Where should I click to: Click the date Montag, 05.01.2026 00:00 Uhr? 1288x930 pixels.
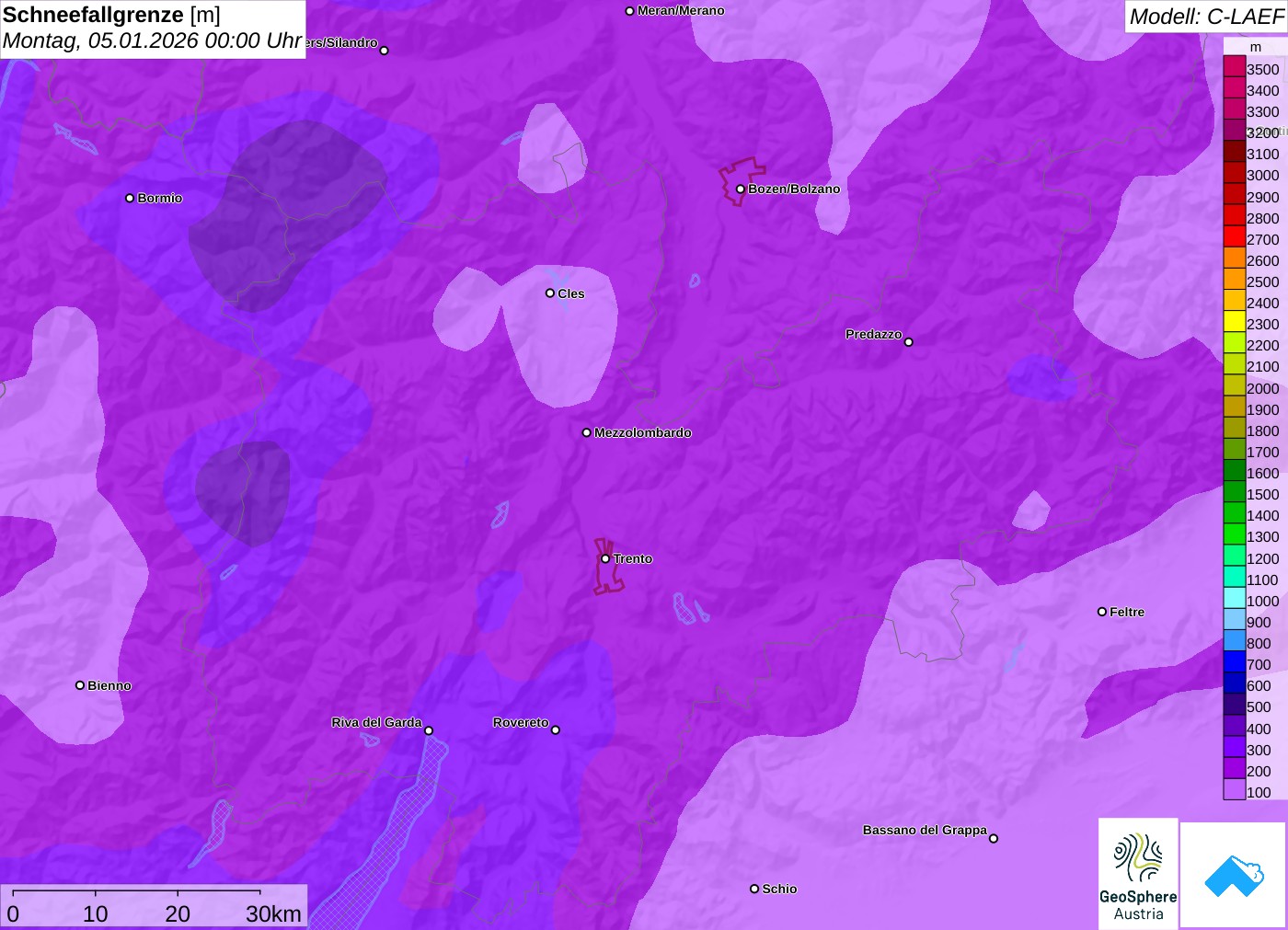[153, 41]
